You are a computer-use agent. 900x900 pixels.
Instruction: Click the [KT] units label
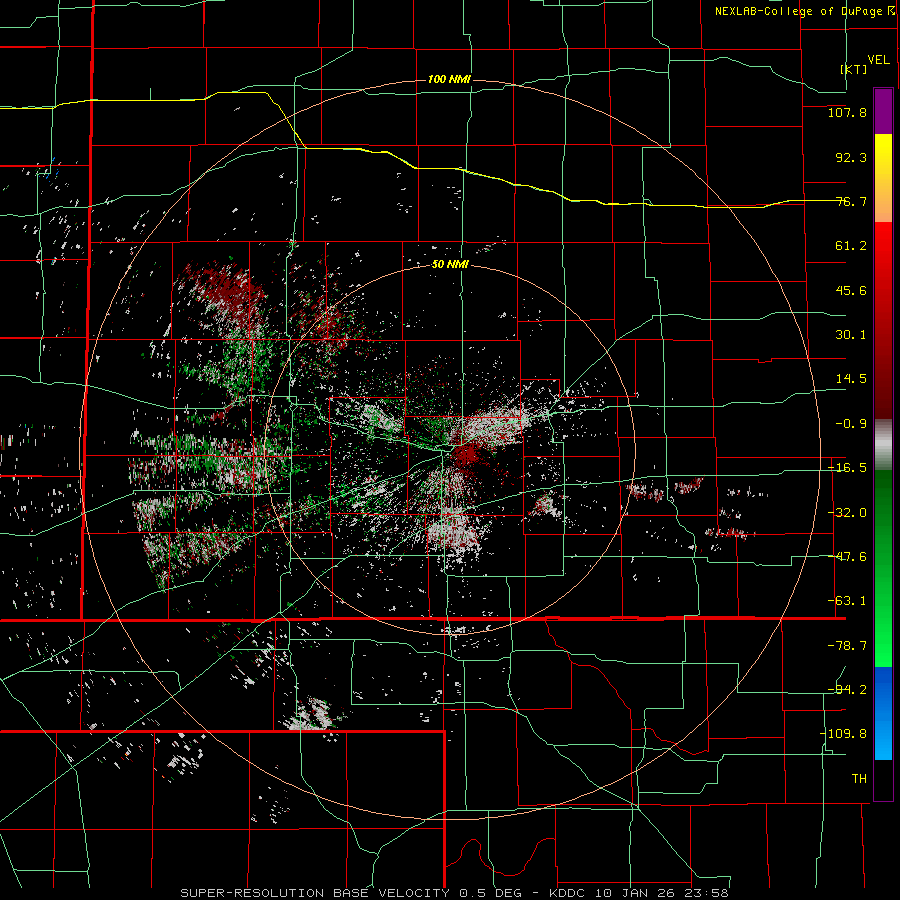coord(854,69)
